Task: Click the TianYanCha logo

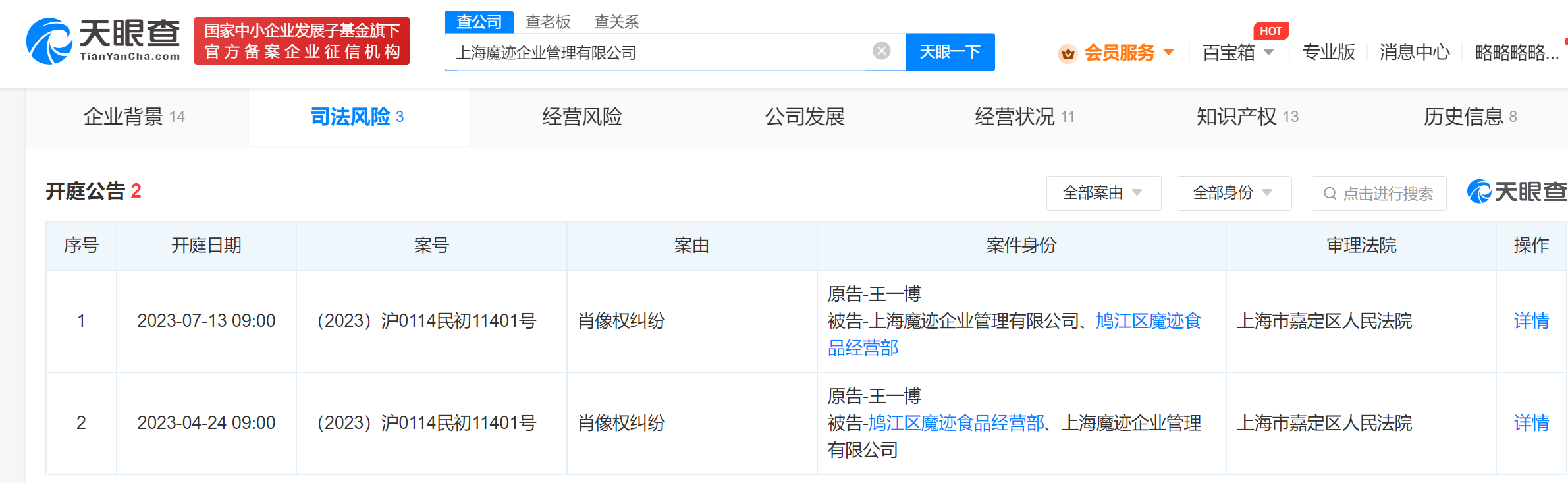Action: pyautogui.click(x=103, y=41)
